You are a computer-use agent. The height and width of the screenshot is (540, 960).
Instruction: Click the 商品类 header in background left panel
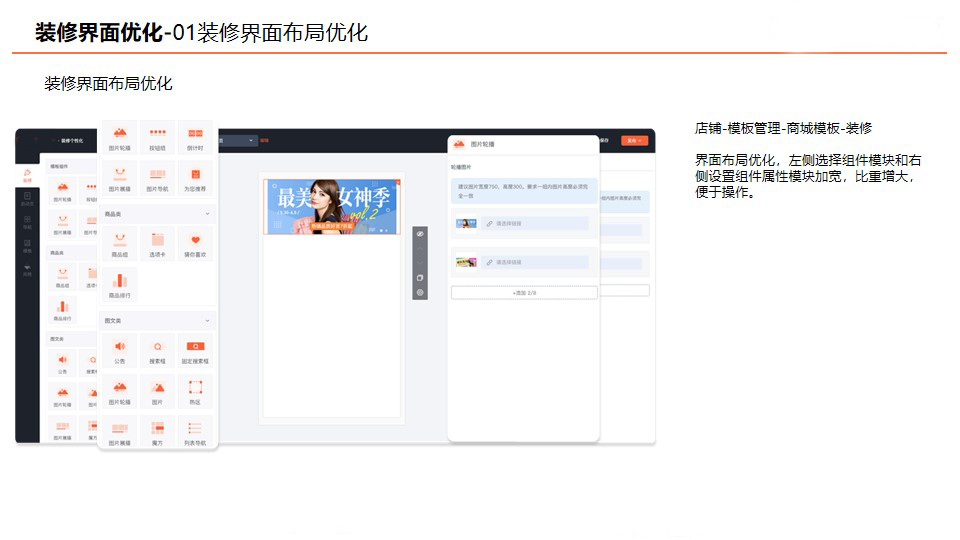tap(72, 252)
